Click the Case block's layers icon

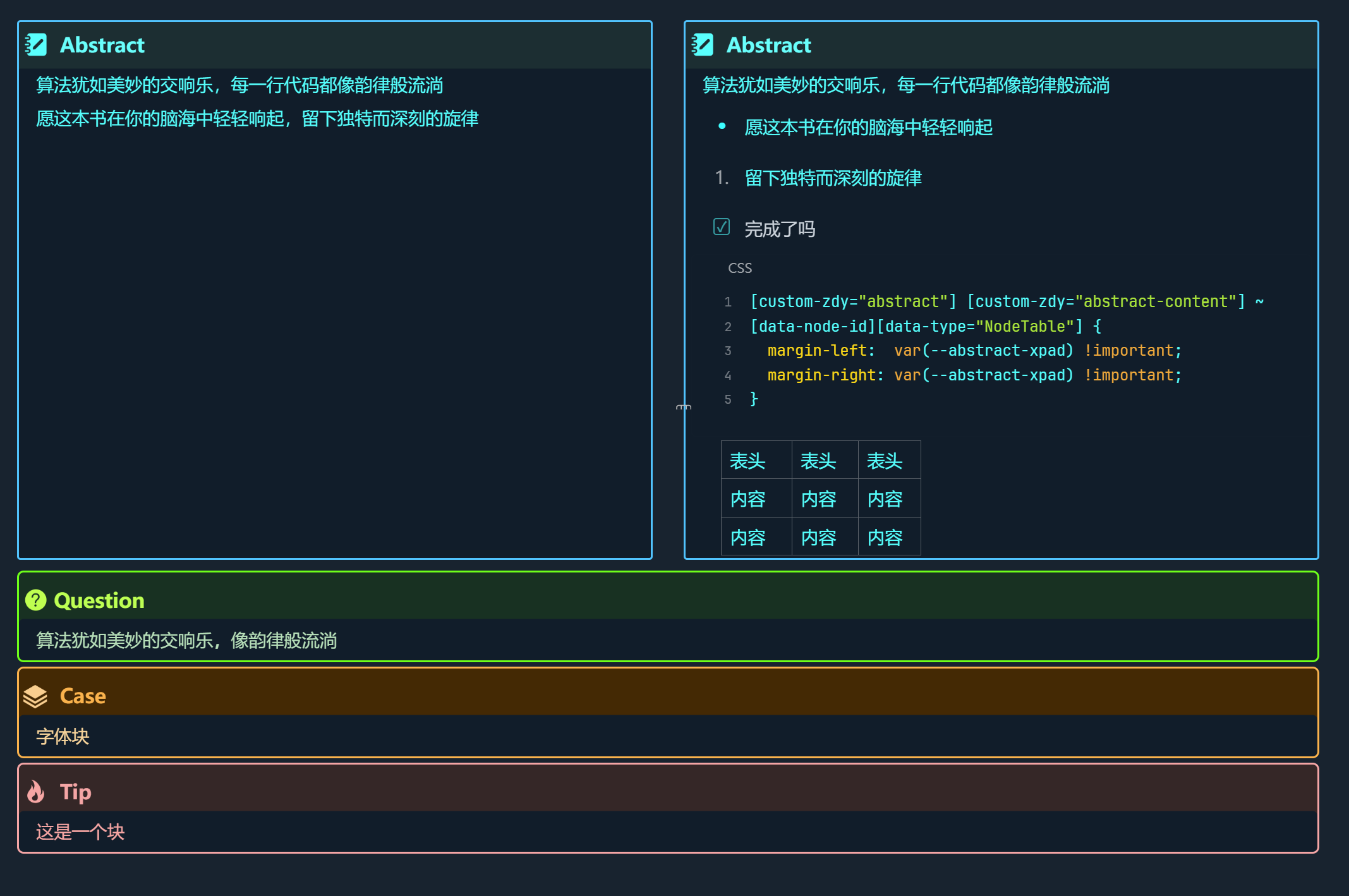pyautogui.click(x=35, y=696)
